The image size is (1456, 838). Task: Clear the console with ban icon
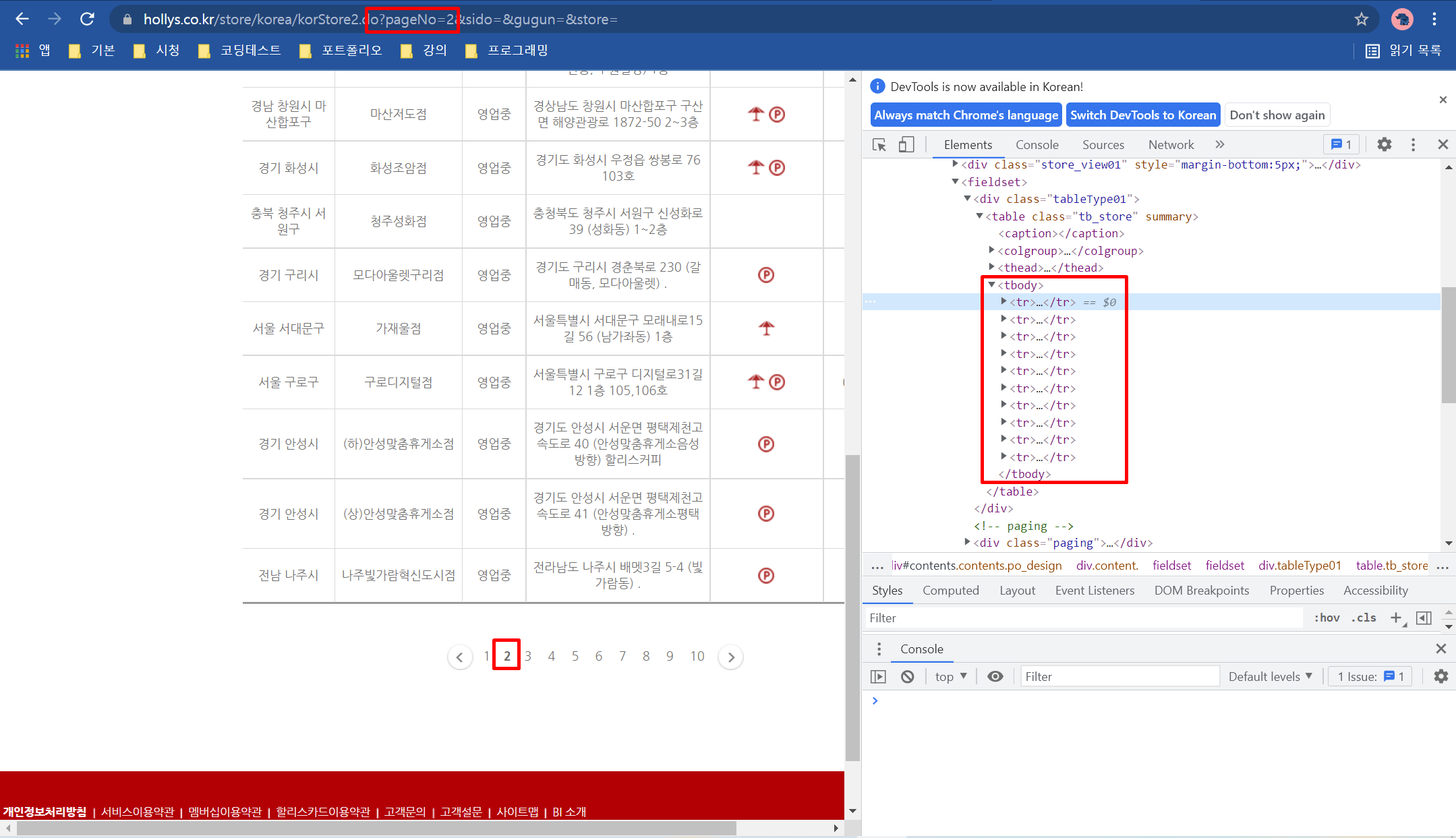click(x=908, y=676)
